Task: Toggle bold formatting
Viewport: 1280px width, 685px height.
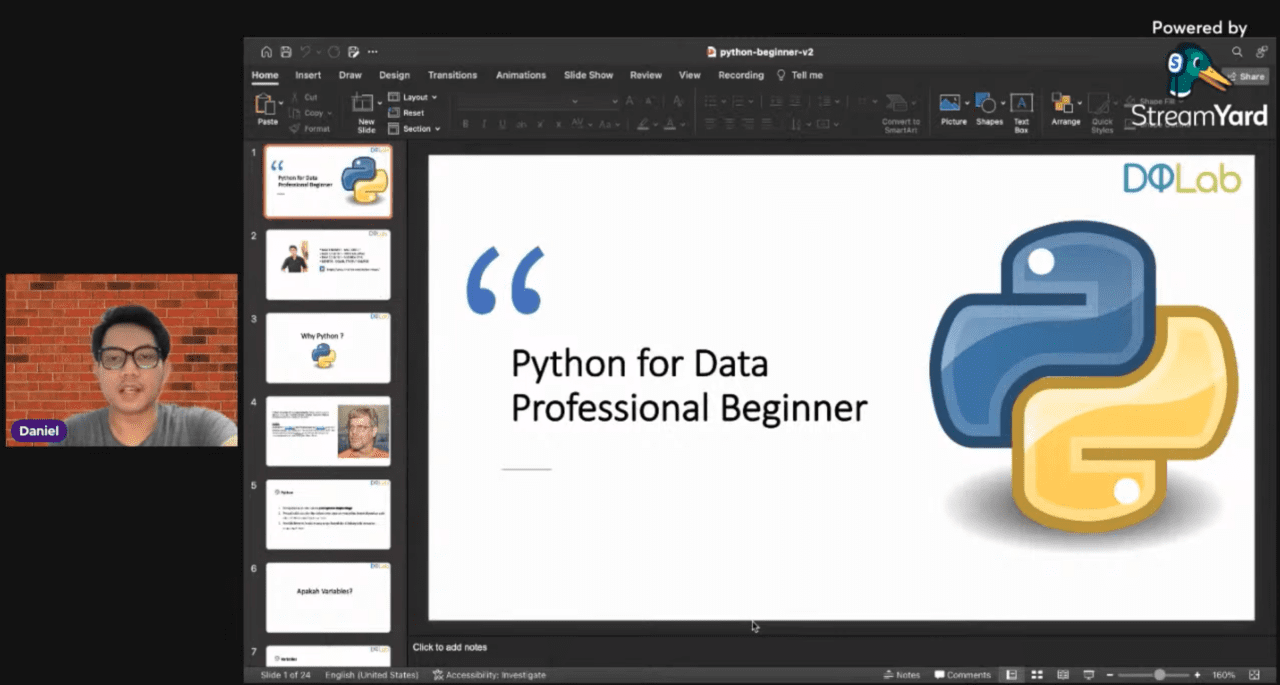Action: 465,123
